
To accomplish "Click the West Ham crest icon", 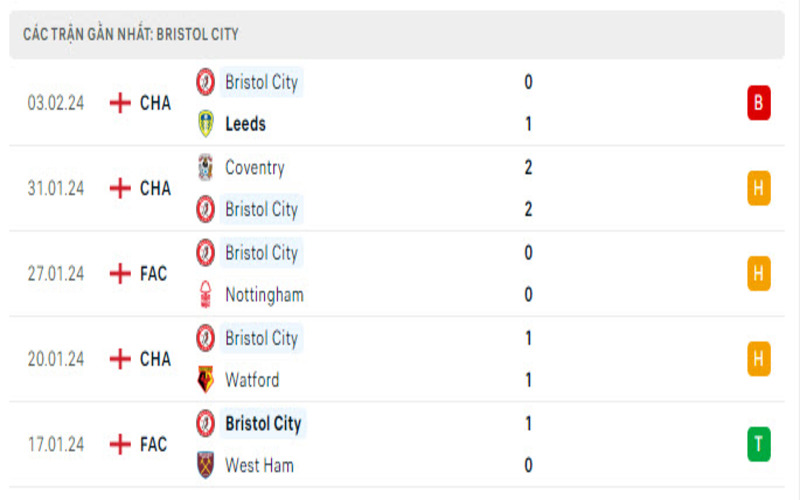I will tap(206, 465).
